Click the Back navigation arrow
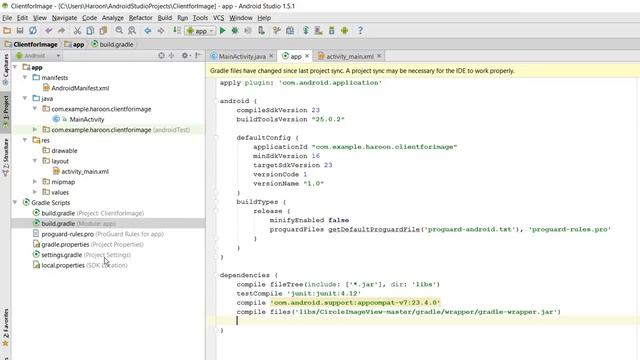The image size is (640, 360). click(148, 31)
